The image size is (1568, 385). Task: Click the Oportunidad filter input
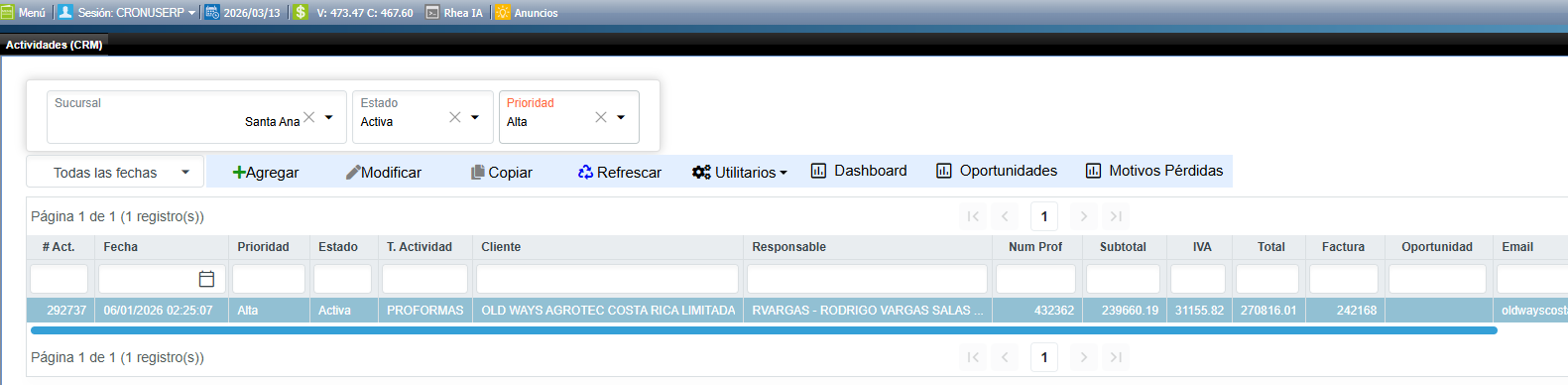[x=1438, y=279]
